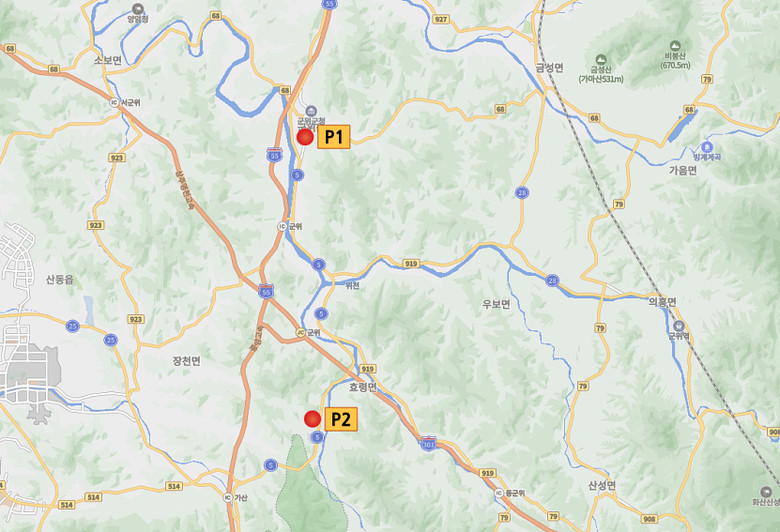Click the red P2 location marker
Image resolution: width=780 pixels, height=532 pixels.
tap(312, 419)
